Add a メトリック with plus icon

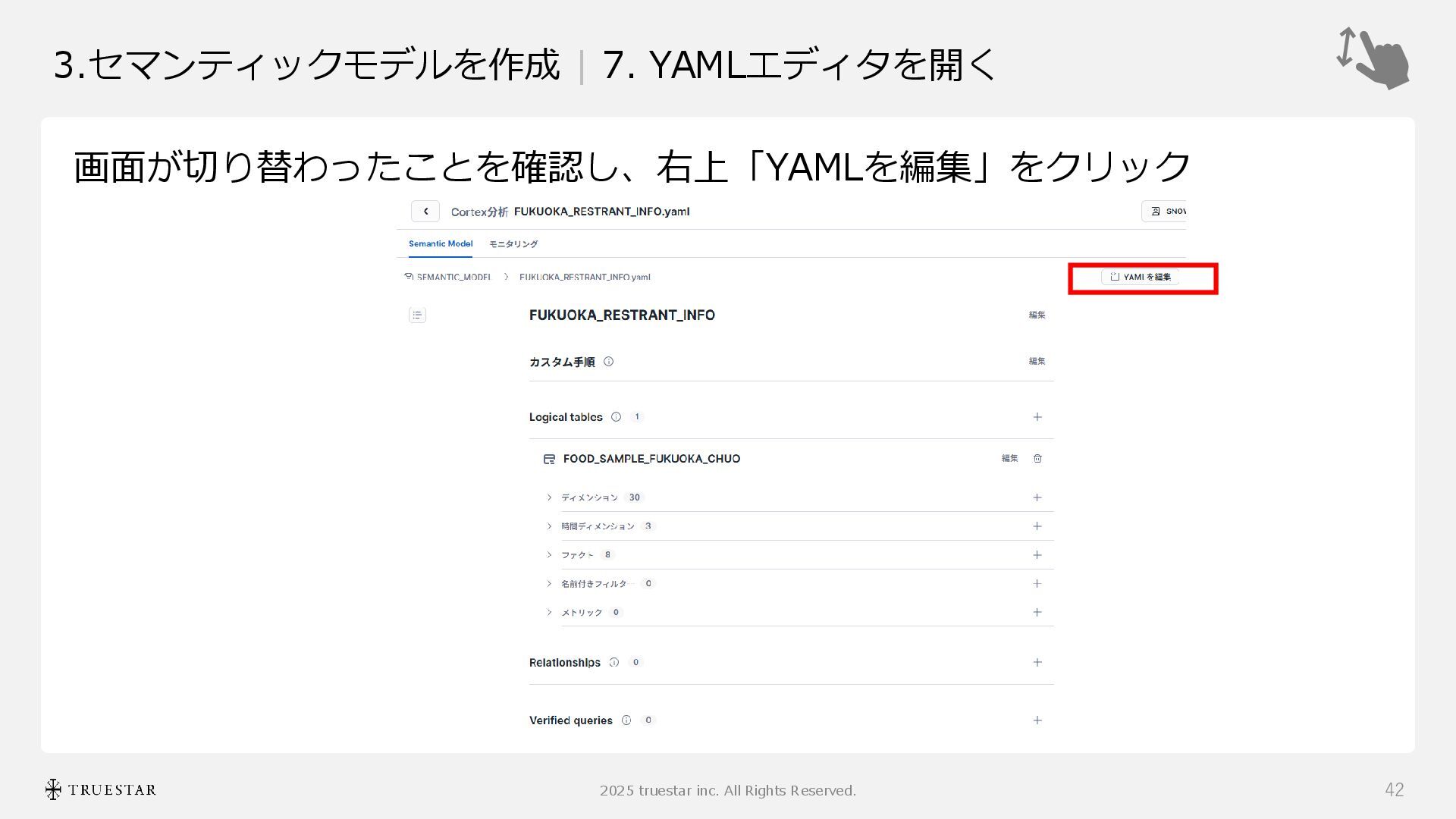tap(1037, 612)
